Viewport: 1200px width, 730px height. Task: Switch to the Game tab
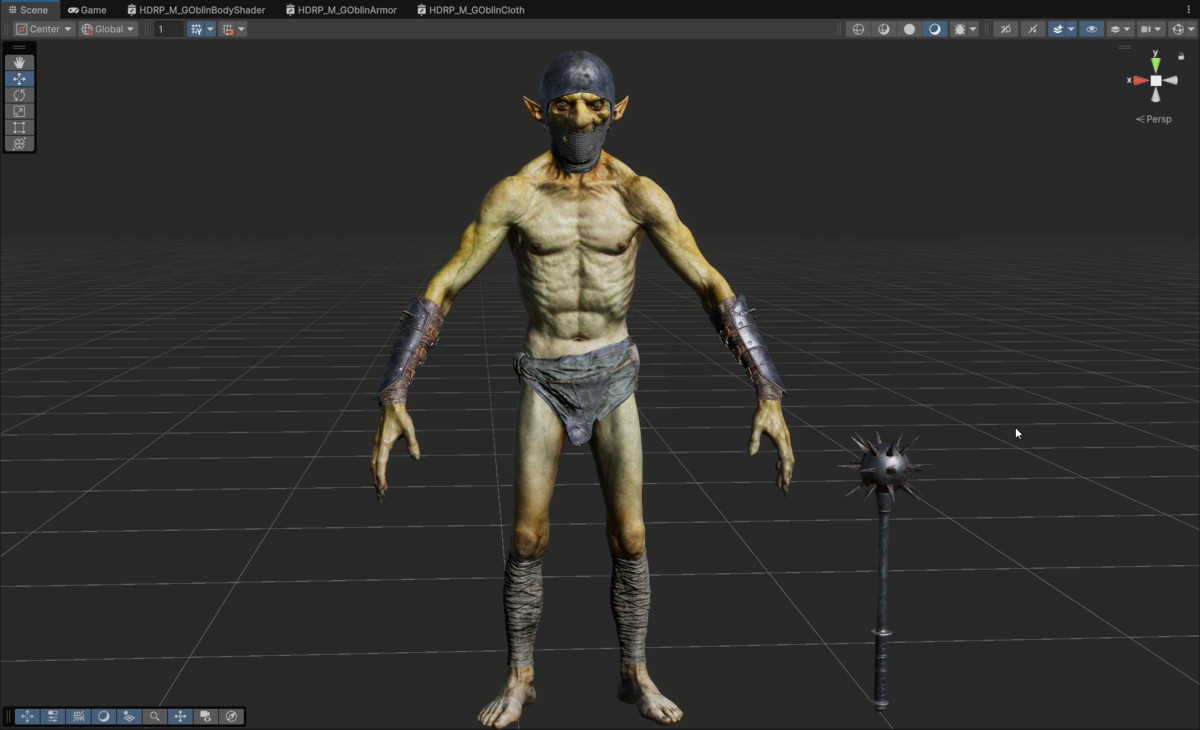point(87,10)
